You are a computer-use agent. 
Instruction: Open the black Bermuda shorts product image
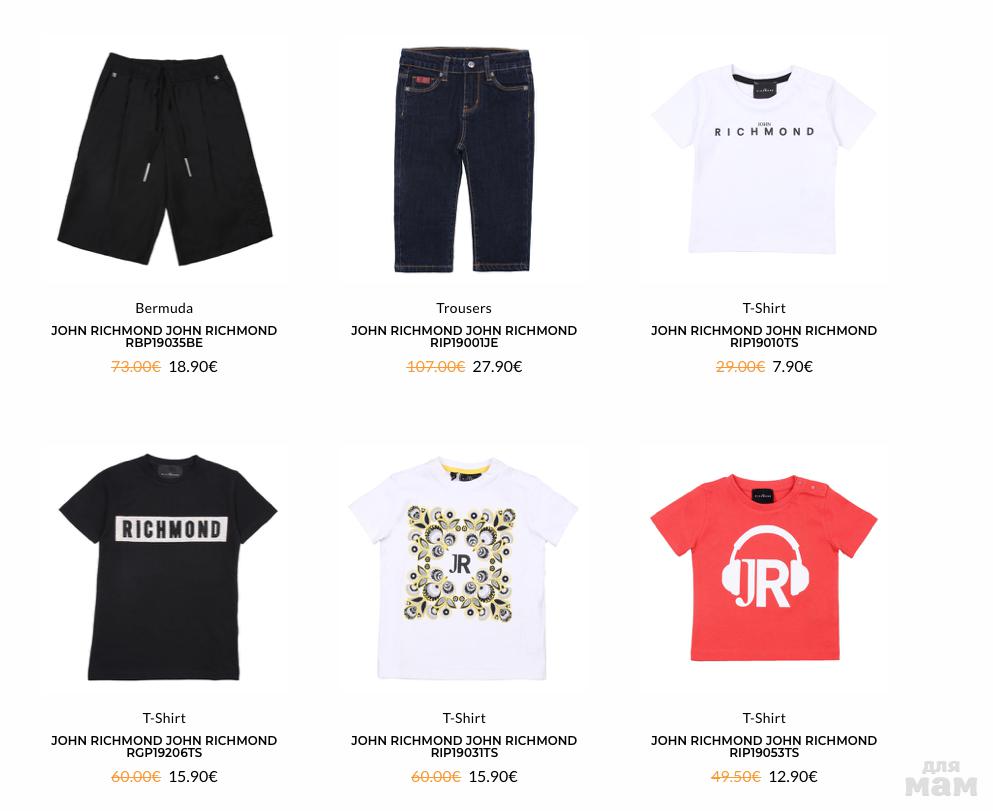[165, 160]
